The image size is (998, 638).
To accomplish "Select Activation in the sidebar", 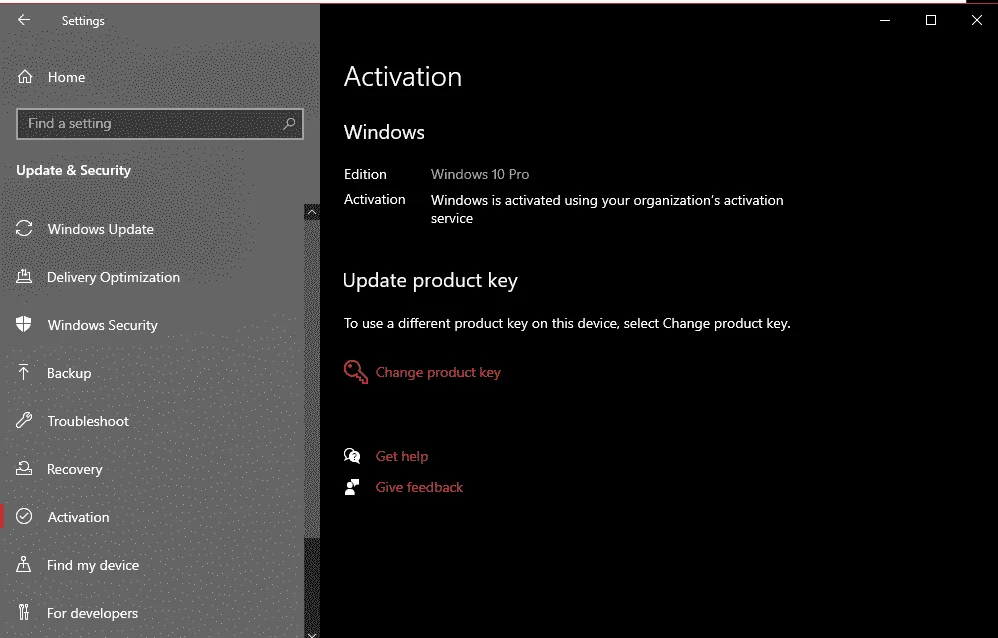I will [x=78, y=517].
